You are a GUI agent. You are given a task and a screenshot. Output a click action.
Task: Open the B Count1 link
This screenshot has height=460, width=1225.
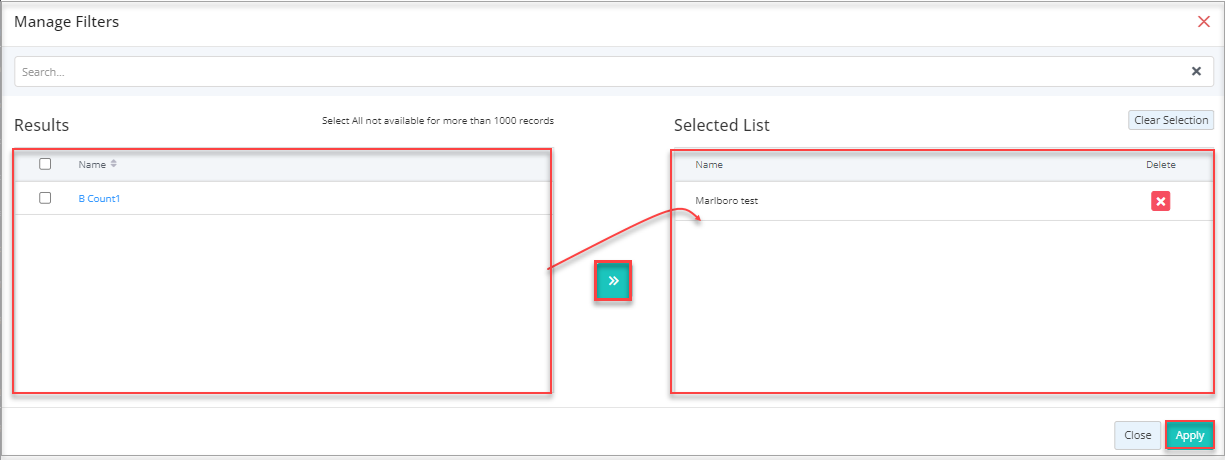[x=99, y=198]
